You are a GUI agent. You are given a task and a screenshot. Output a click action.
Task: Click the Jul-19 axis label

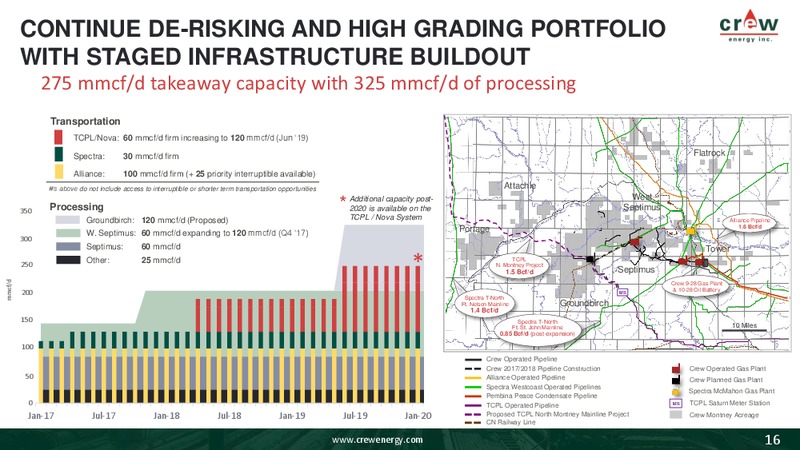point(355,415)
